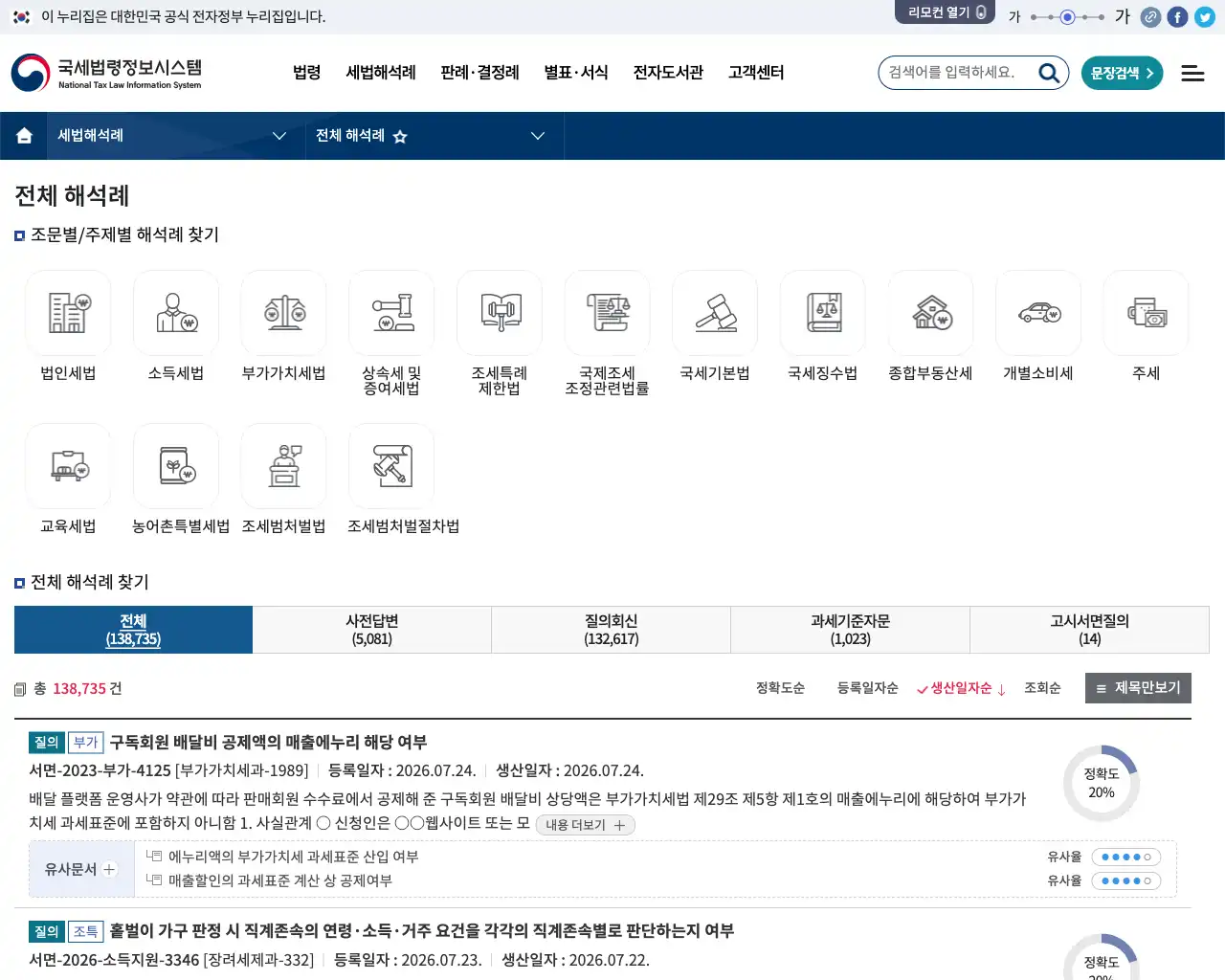Open the 별표·서식 top menu

pos(576,73)
